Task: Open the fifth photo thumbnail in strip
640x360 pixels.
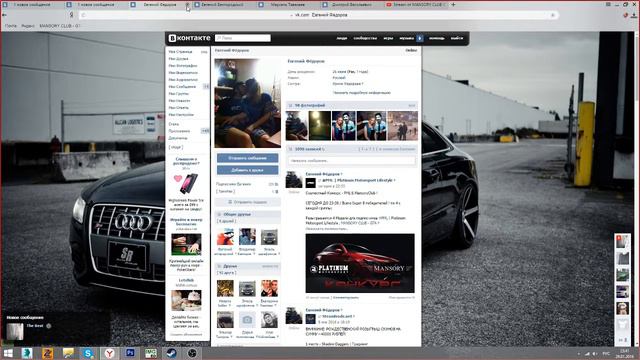Action: (x=403, y=126)
